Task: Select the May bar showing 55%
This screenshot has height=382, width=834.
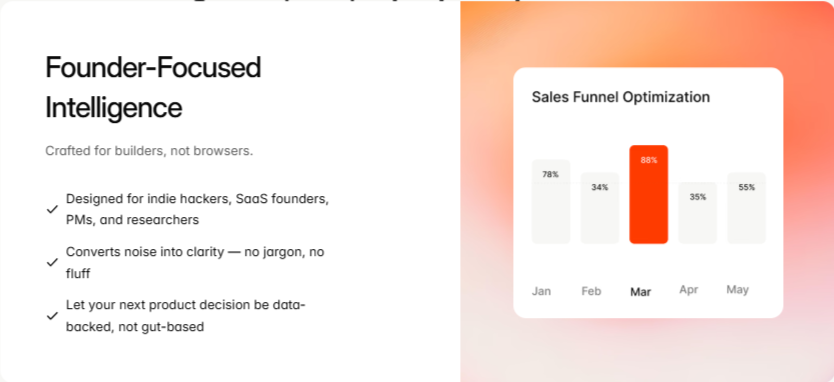Action: tap(746, 208)
